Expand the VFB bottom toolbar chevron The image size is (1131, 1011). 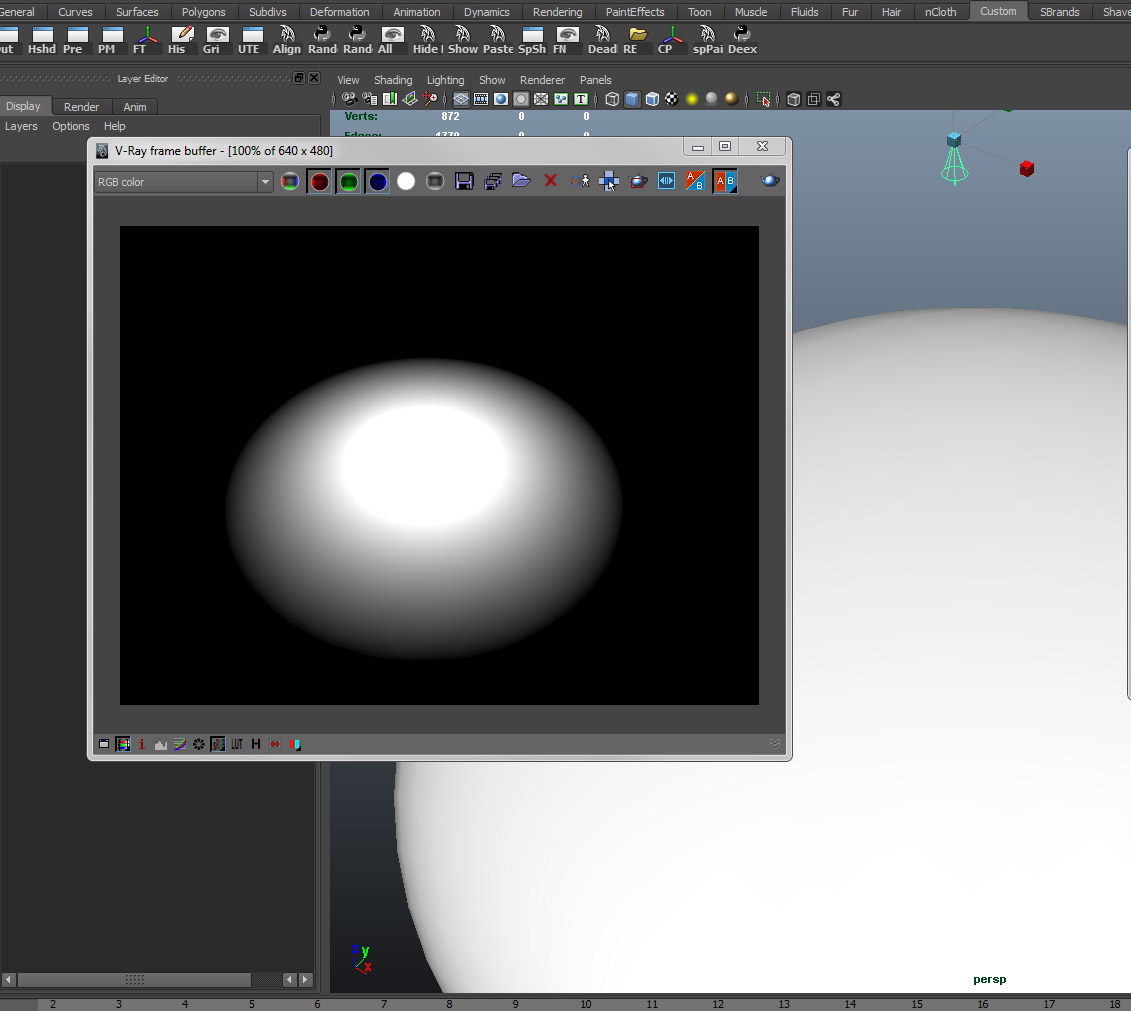click(x=775, y=743)
